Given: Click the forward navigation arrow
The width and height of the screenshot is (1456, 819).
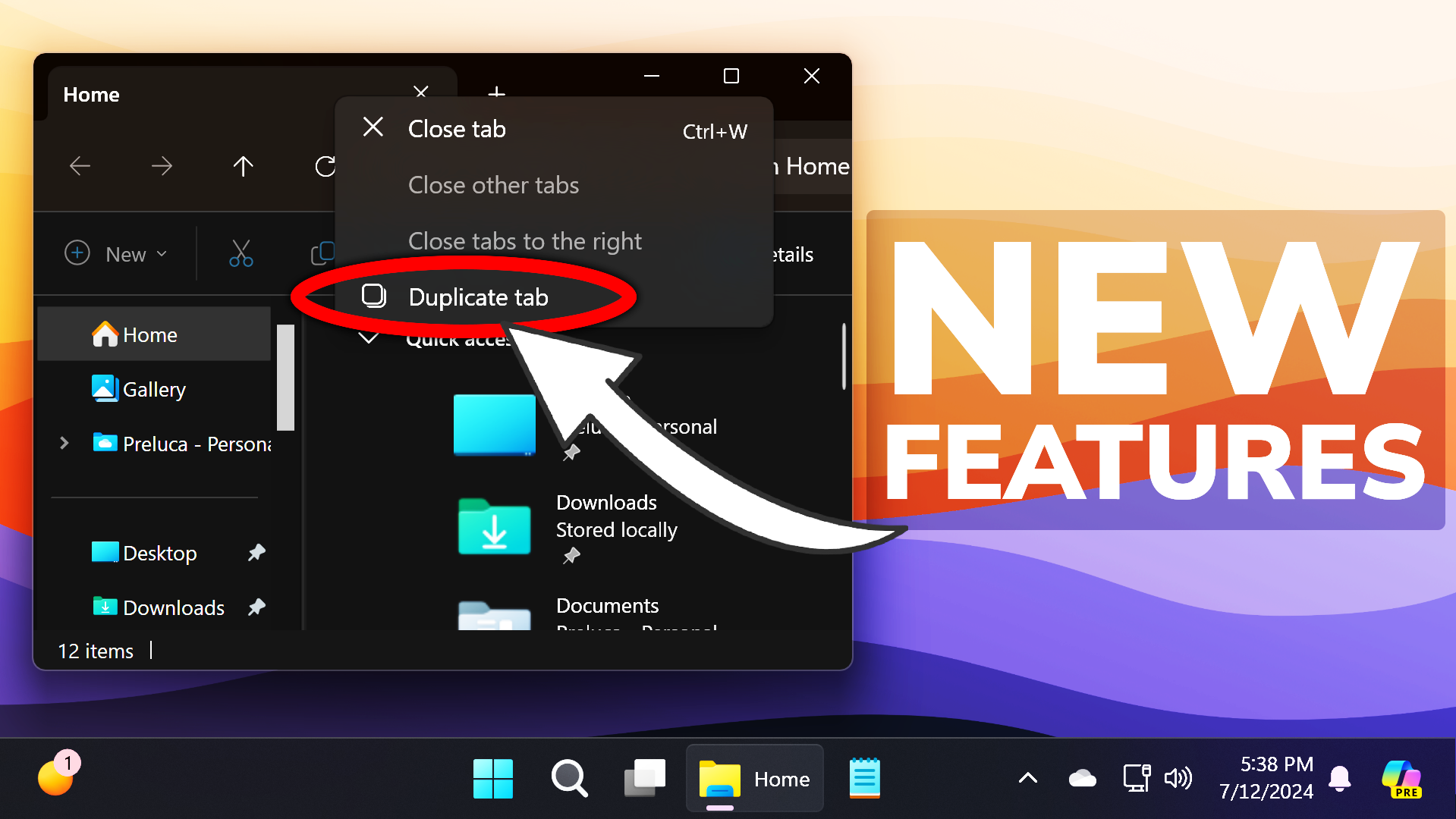Looking at the screenshot, I should click(x=162, y=166).
